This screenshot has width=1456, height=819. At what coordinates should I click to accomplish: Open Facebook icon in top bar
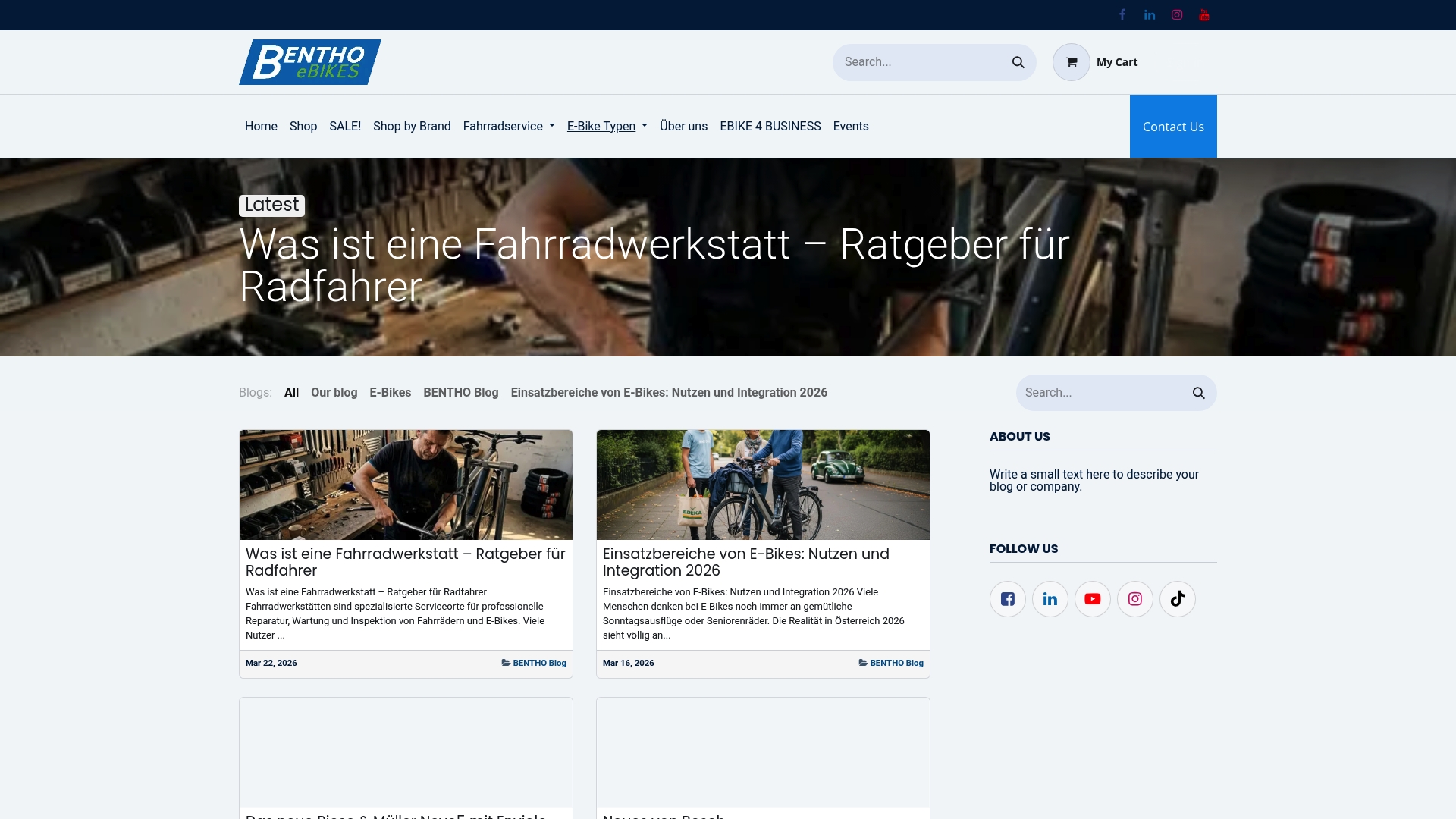(x=1122, y=14)
